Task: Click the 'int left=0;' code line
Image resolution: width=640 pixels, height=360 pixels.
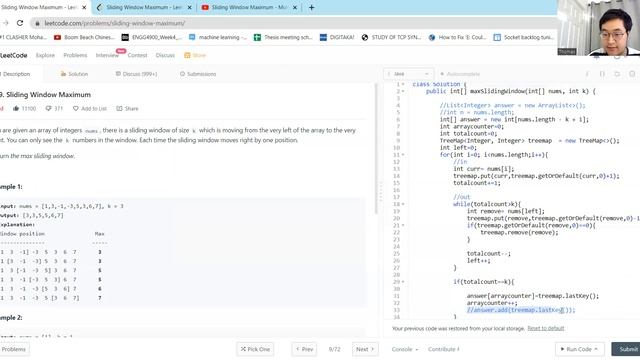Action: [458, 148]
